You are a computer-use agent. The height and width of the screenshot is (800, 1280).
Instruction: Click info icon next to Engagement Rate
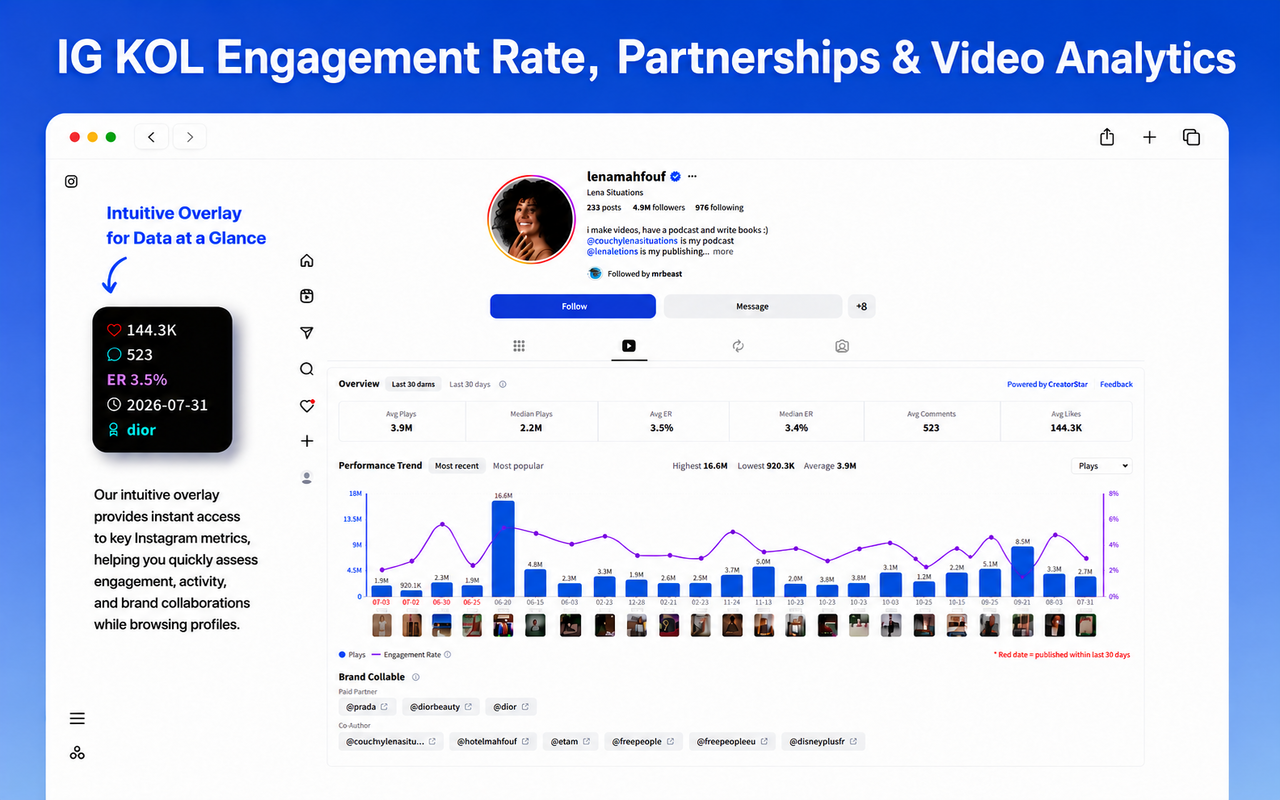(447, 655)
